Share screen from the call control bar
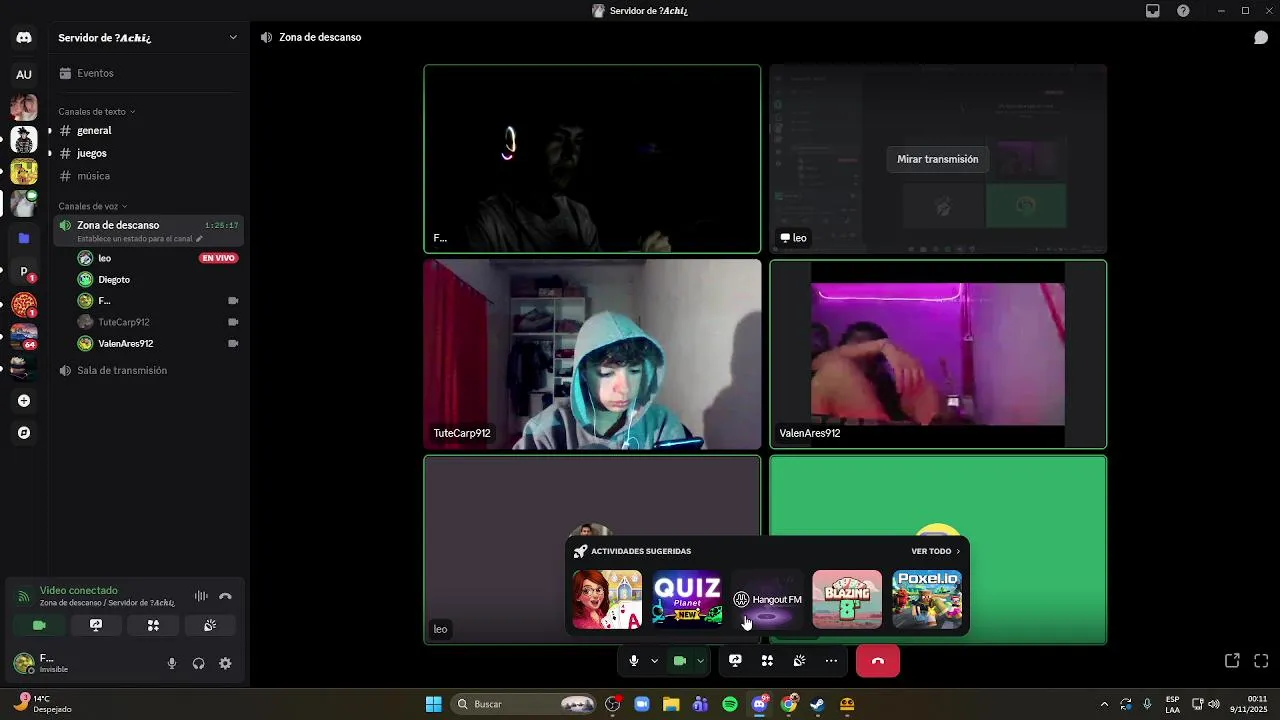1280x720 pixels. pyautogui.click(x=735, y=661)
